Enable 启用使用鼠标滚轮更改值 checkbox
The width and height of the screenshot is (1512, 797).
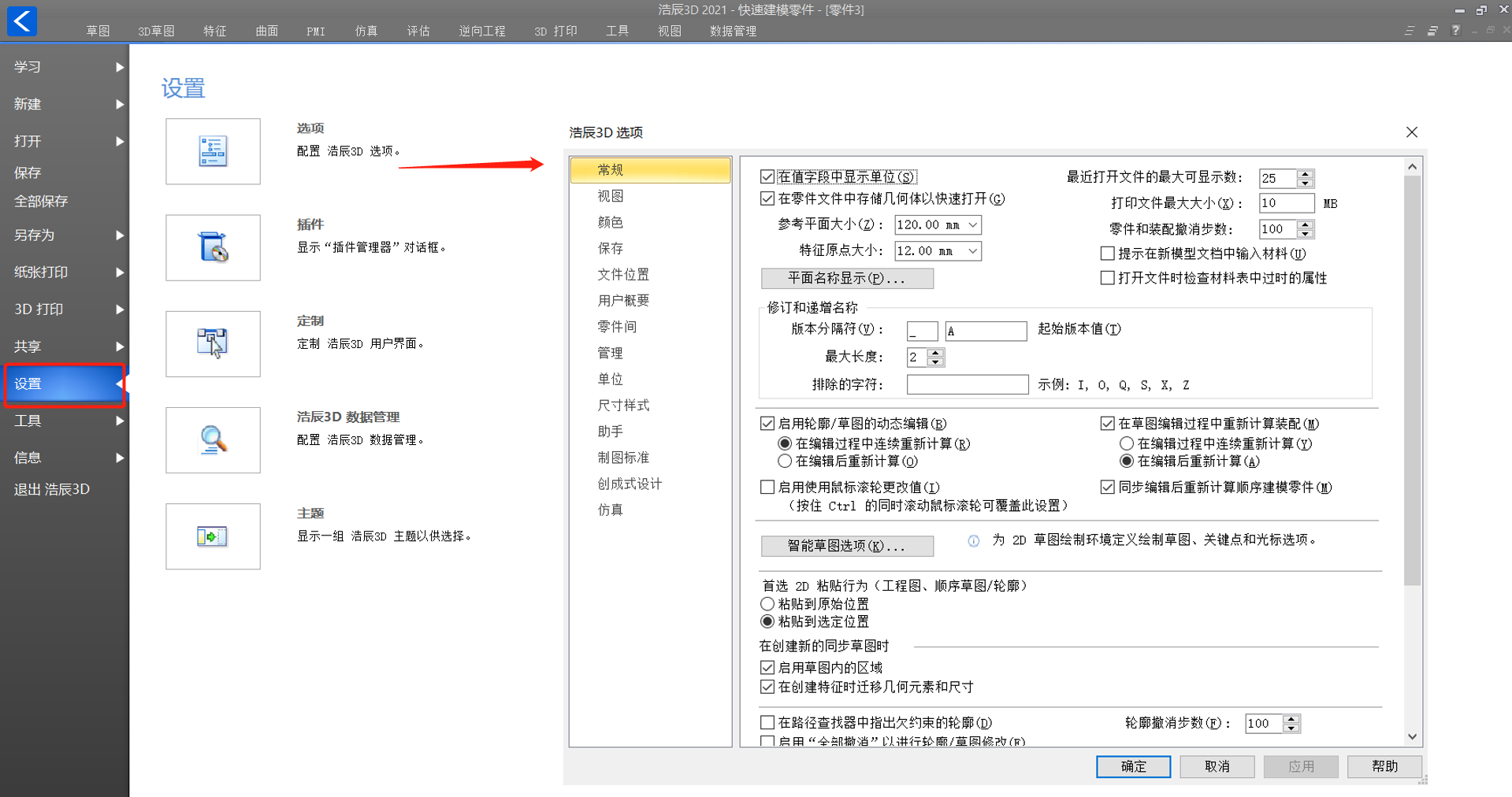pyautogui.click(x=767, y=487)
